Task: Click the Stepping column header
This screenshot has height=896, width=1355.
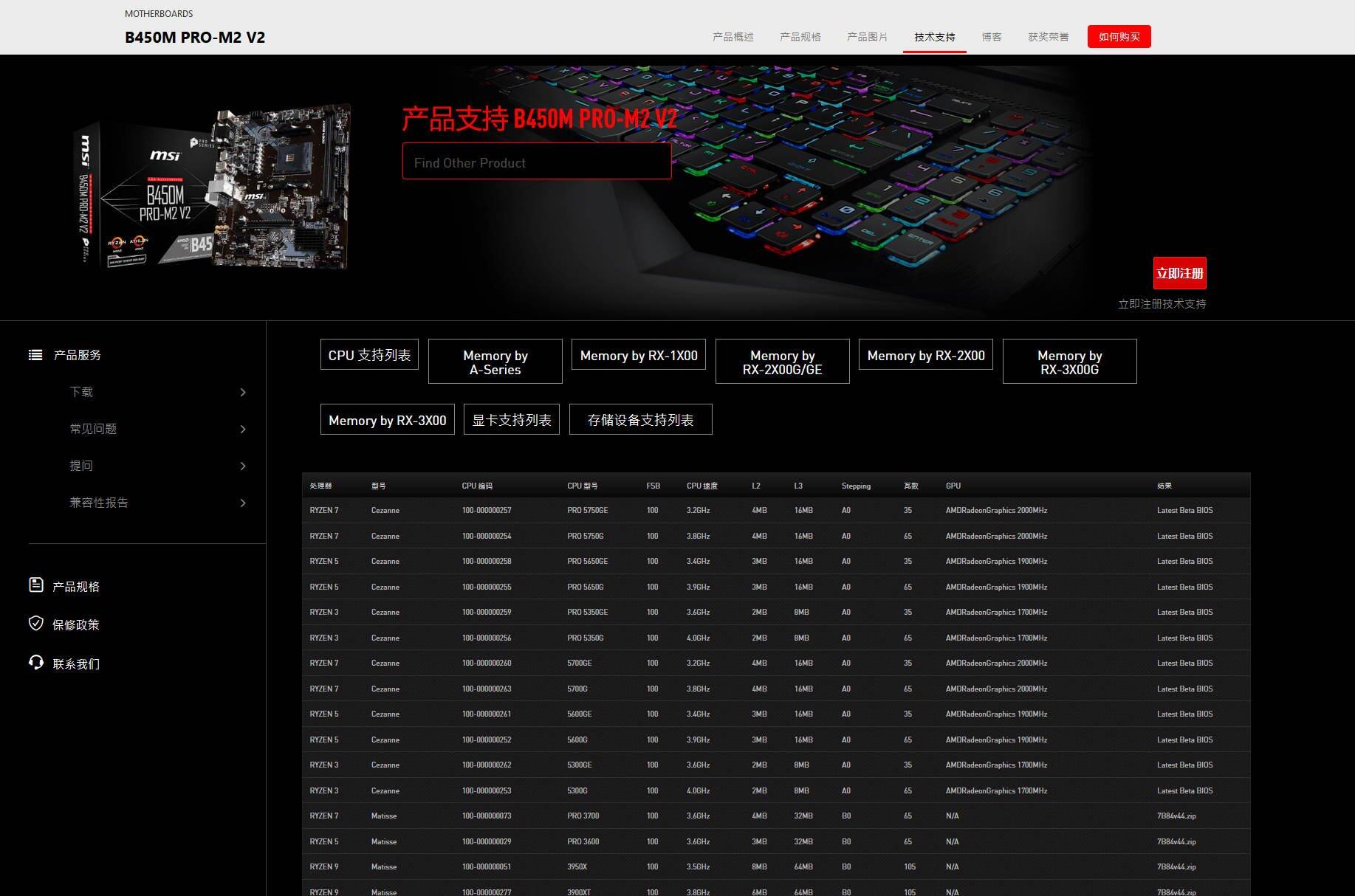Action: pos(856,486)
